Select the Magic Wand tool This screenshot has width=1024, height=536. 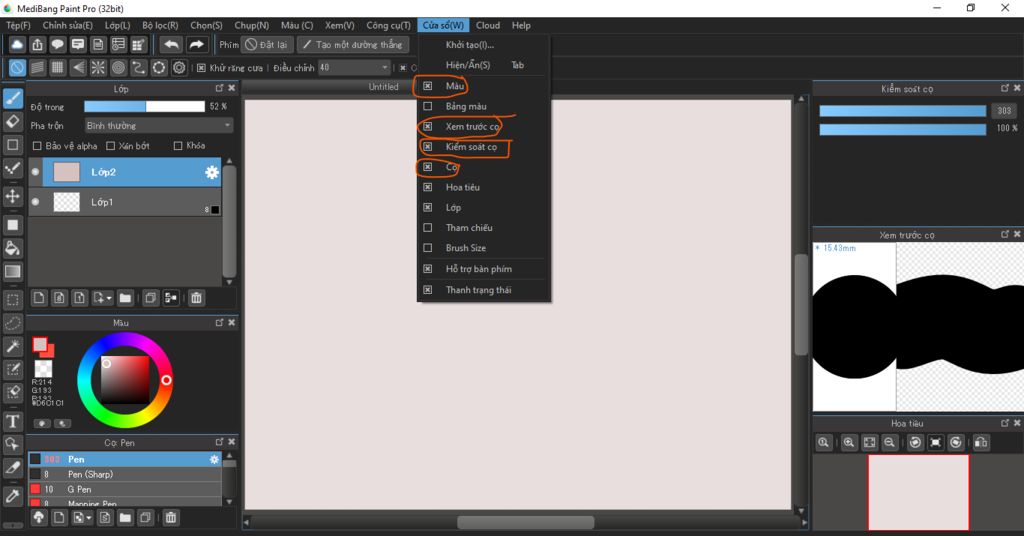[13, 347]
